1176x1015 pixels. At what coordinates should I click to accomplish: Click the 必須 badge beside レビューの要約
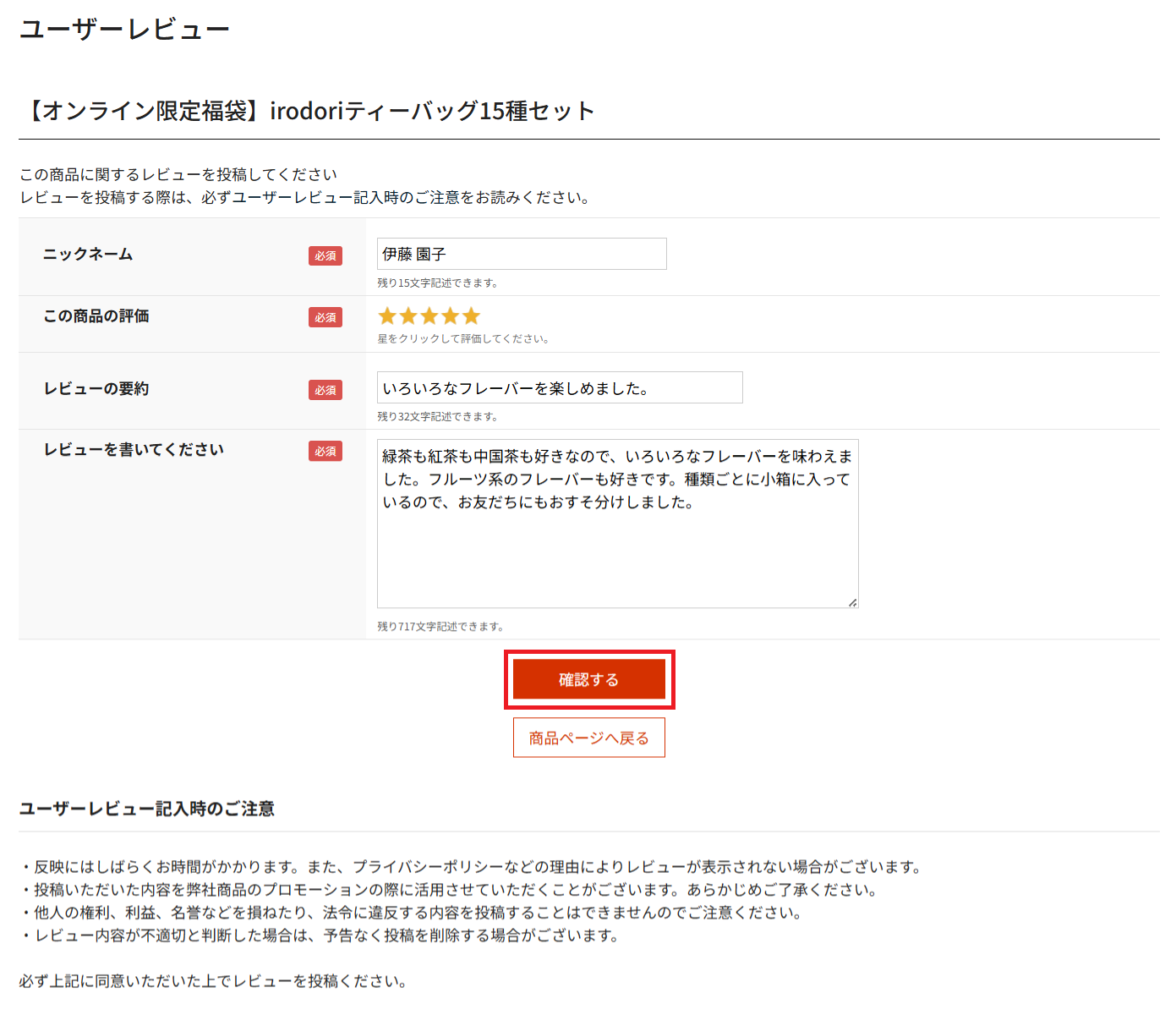click(x=325, y=390)
